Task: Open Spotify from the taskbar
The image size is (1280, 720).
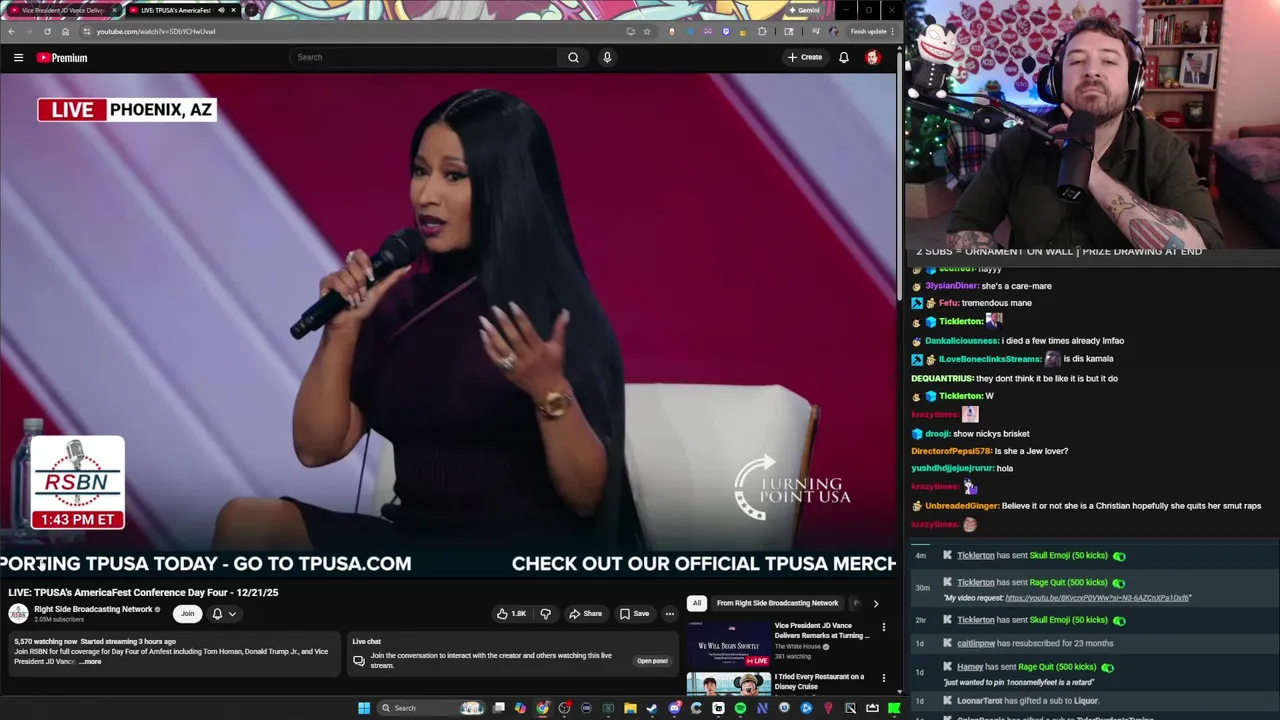Action: click(740, 708)
